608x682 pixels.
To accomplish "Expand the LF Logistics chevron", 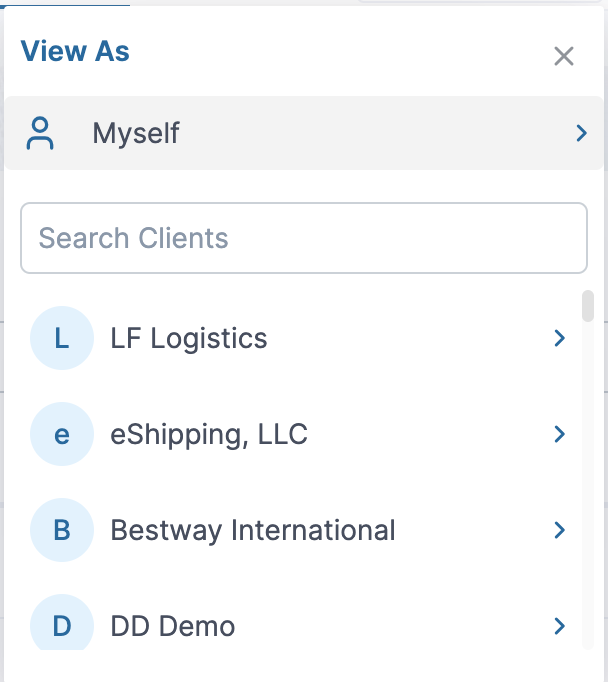I will tap(560, 339).
